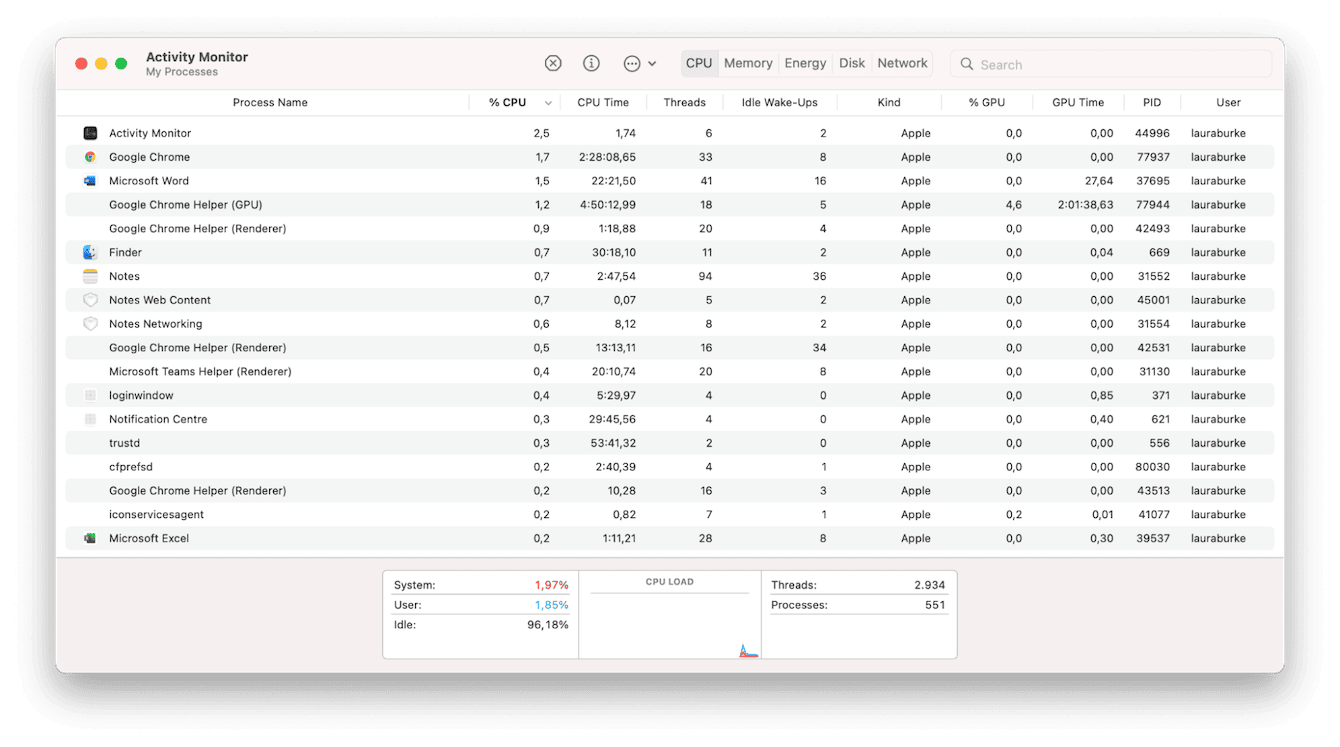Open the process Info (i) icon
Viewport: 1340px width, 747px height.
pos(592,63)
